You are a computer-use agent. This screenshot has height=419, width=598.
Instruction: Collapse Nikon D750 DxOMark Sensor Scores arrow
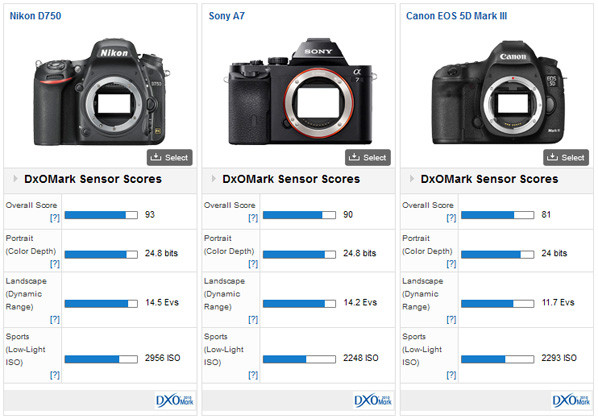[15, 178]
